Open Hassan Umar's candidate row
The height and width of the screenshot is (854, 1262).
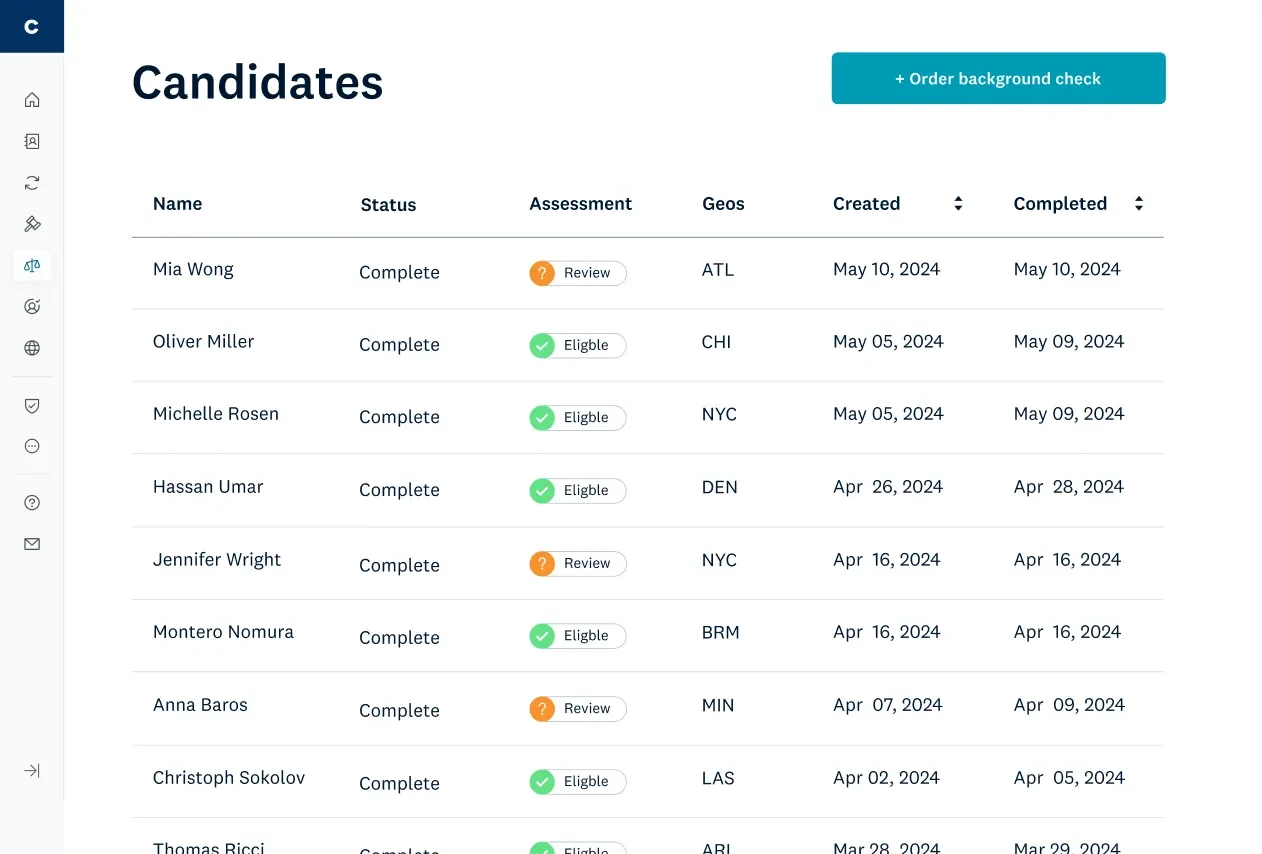208,487
